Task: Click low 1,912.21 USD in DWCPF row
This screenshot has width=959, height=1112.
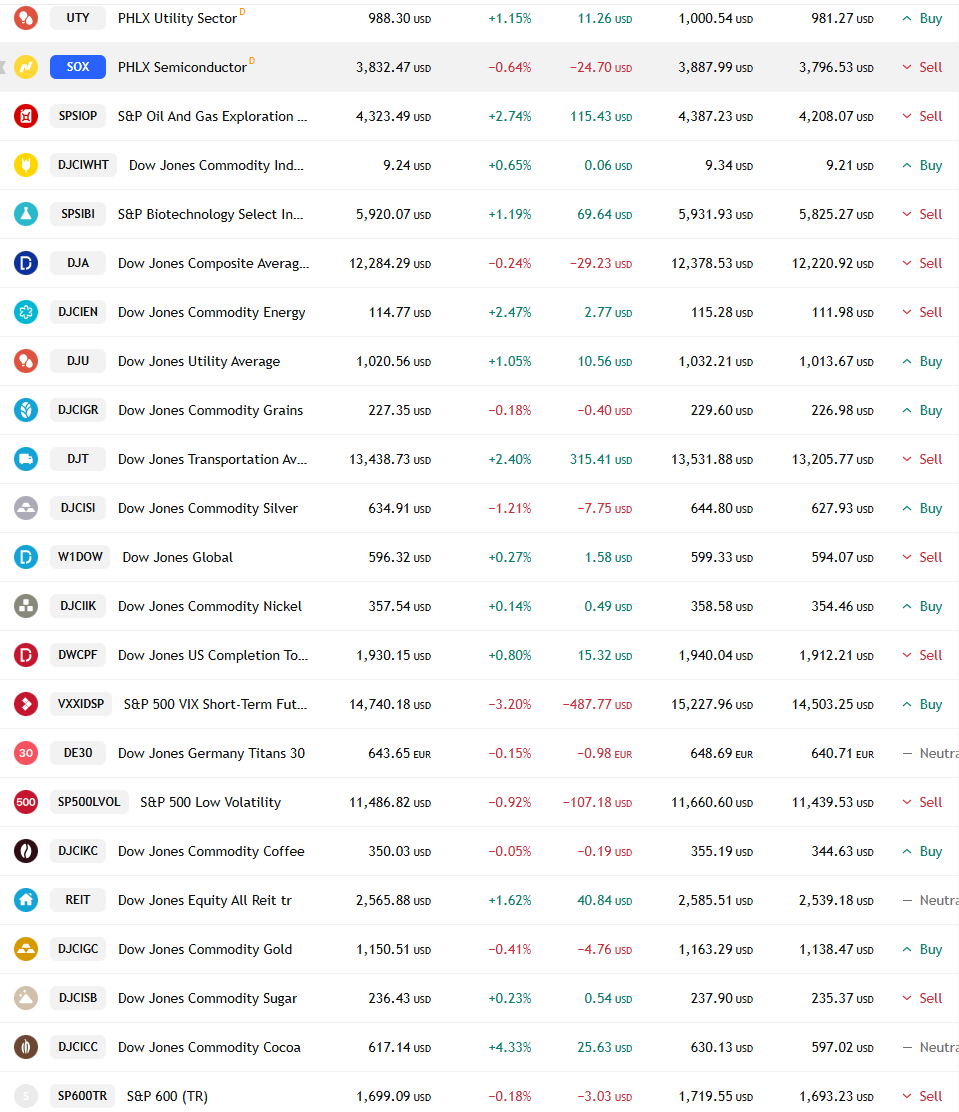Action: click(836, 655)
